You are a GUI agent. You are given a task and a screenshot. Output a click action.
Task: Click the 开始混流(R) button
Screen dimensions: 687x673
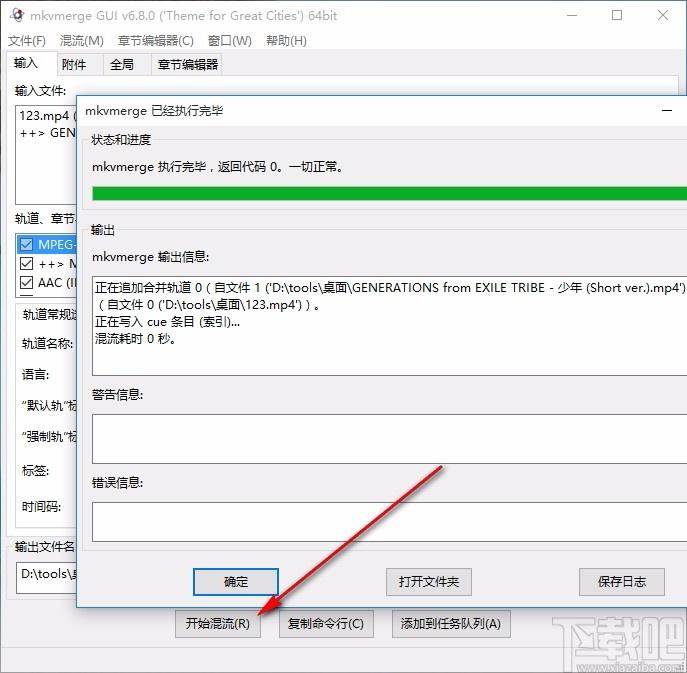[x=218, y=623]
